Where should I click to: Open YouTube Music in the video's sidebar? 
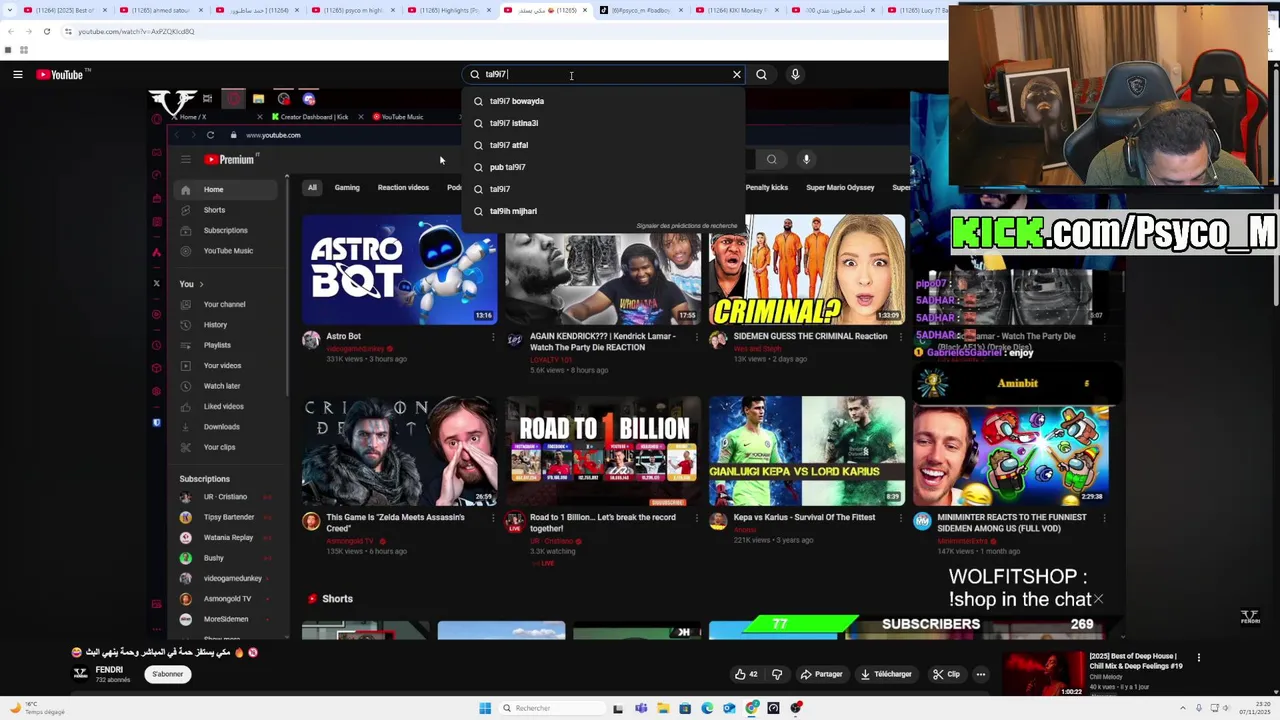pos(228,251)
